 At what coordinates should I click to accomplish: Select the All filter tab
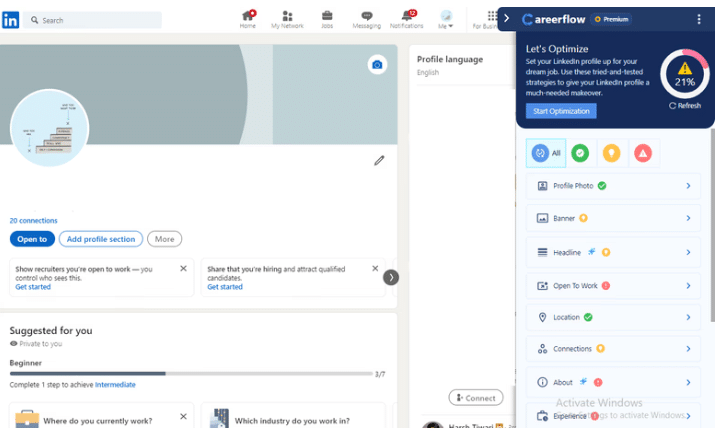pos(546,153)
